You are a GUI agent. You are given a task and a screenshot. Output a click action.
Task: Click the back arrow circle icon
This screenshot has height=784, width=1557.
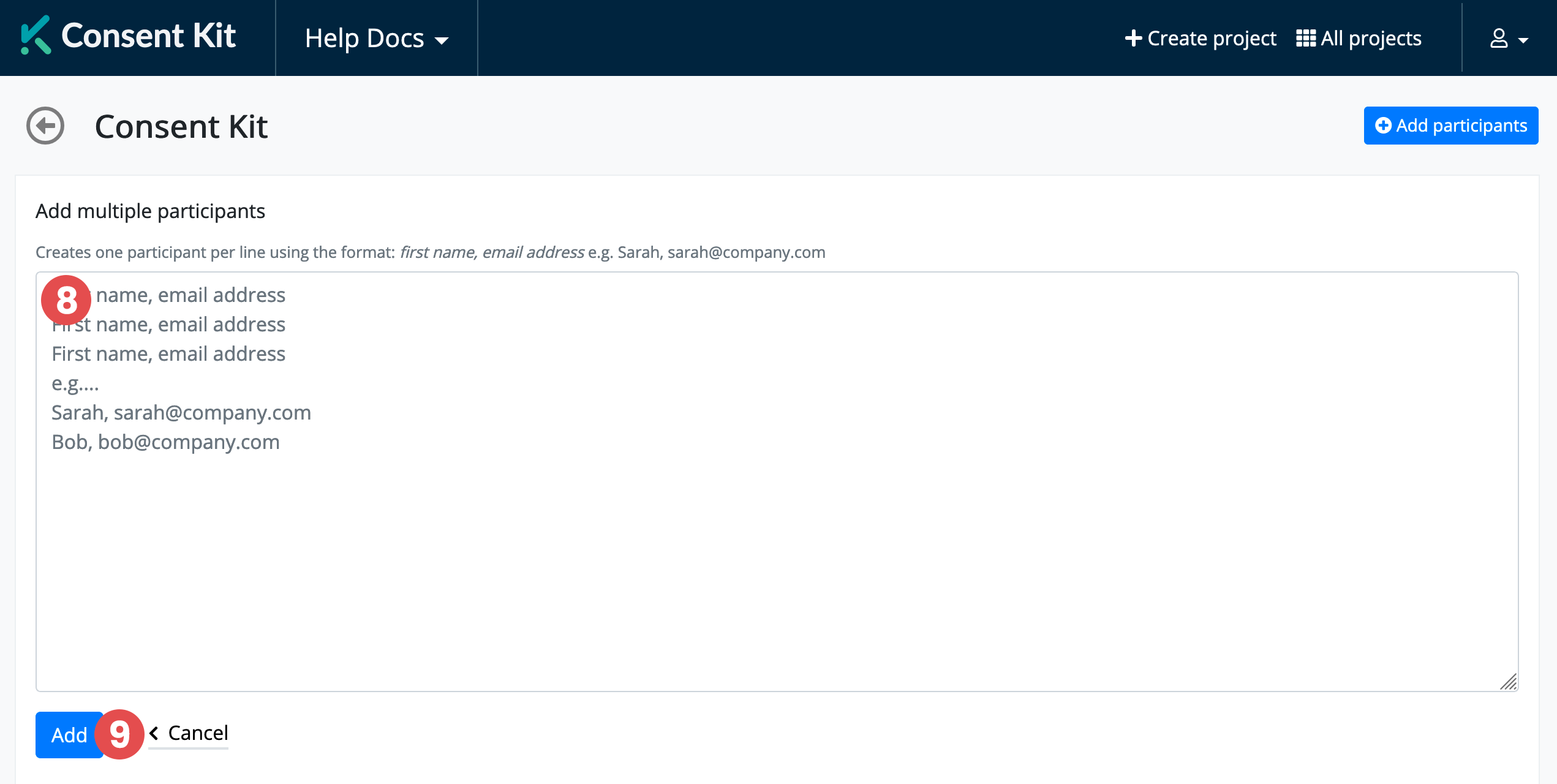point(45,126)
